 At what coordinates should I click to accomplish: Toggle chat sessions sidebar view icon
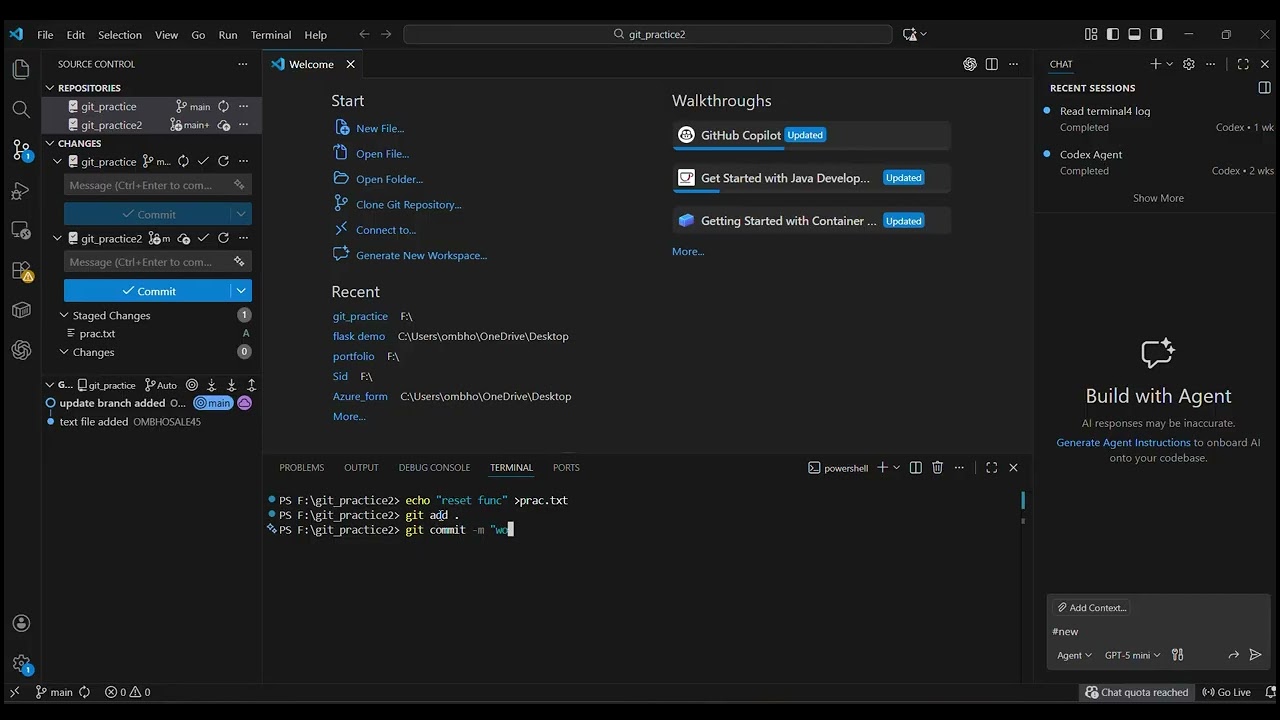(1264, 88)
